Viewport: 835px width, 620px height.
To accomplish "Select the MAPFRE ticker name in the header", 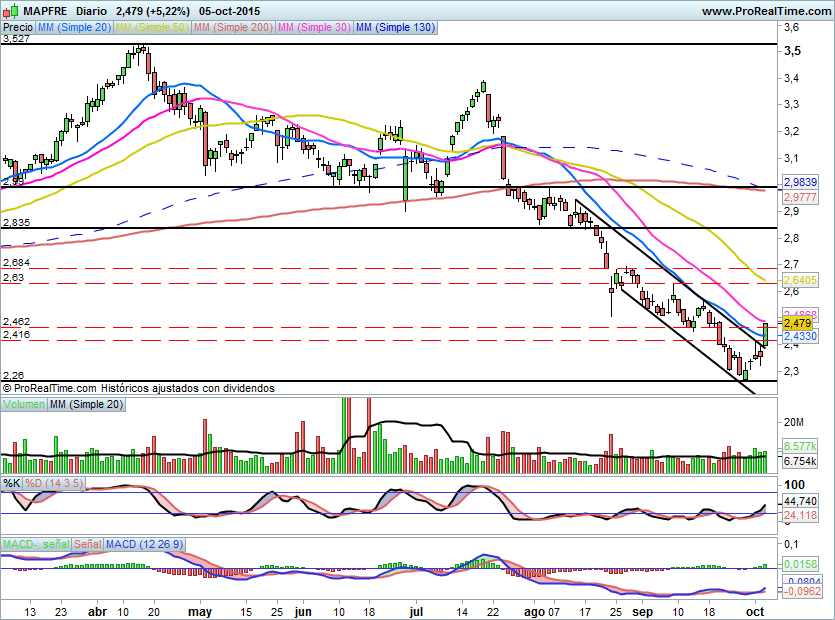I will 45,11.
